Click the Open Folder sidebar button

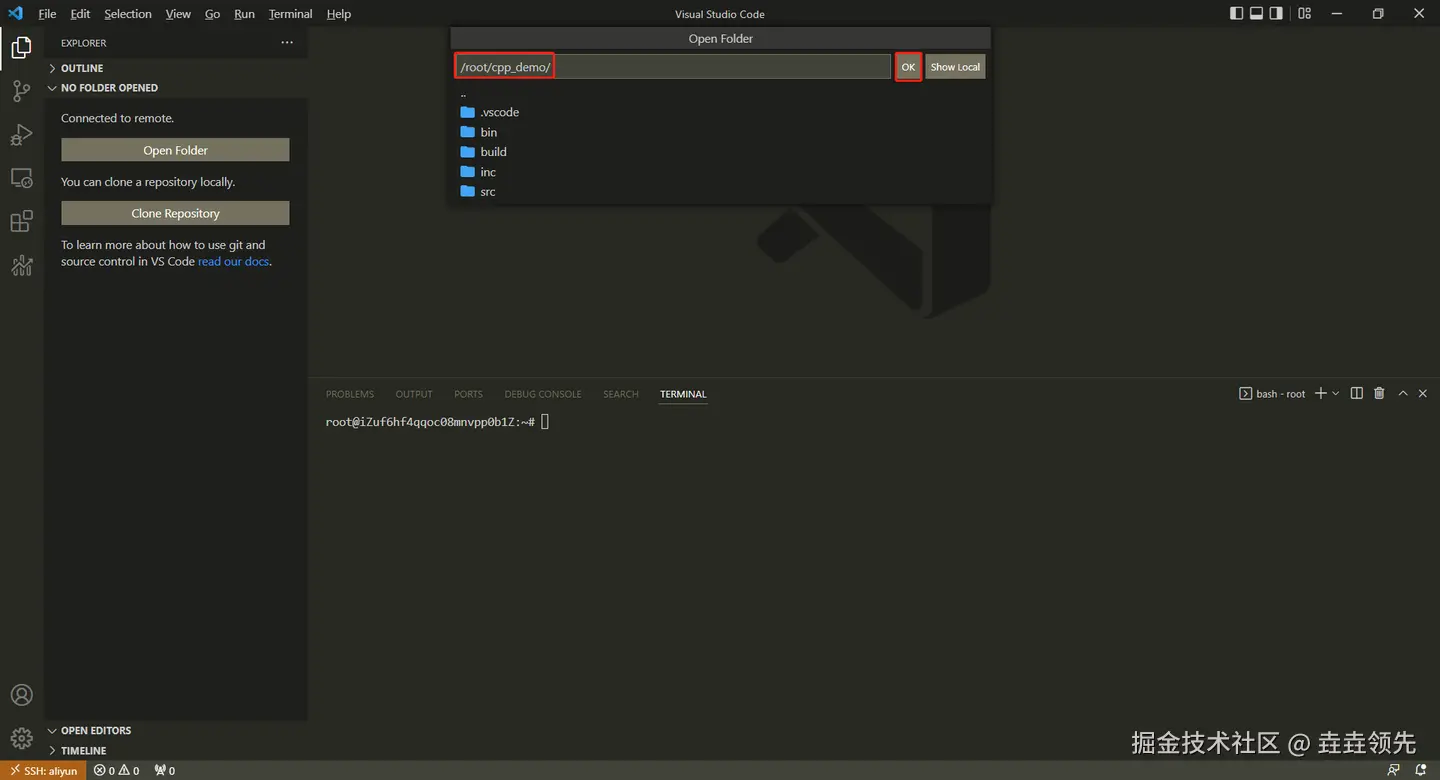(x=175, y=150)
